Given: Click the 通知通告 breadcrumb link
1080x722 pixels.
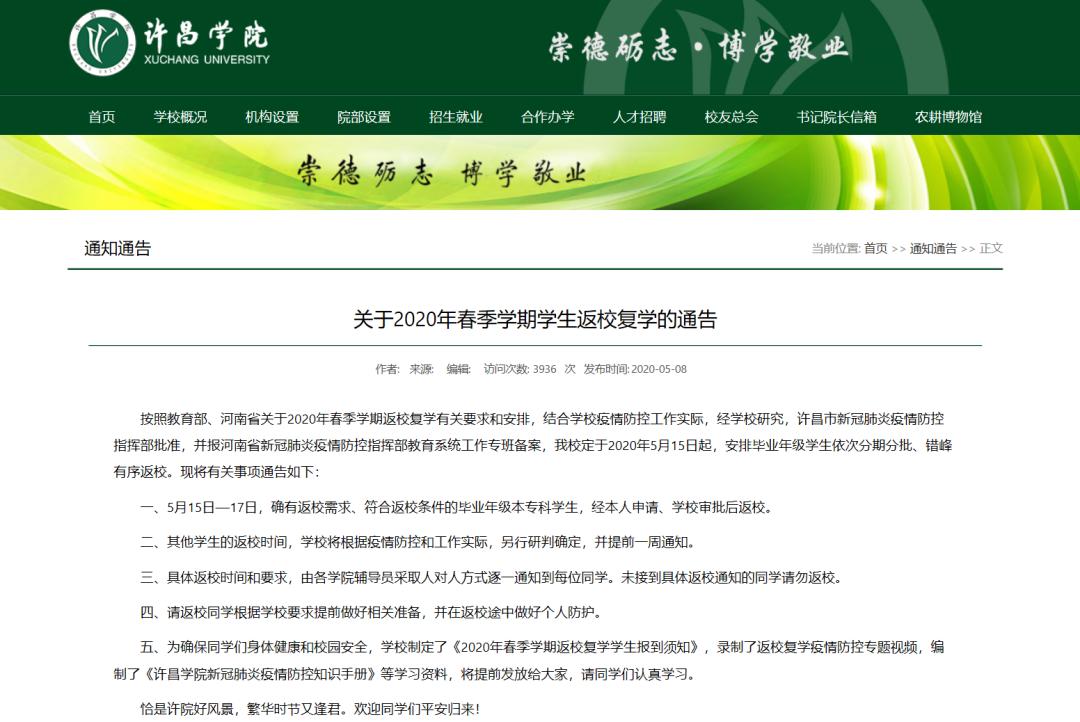Looking at the screenshot, I should [933, 248].
